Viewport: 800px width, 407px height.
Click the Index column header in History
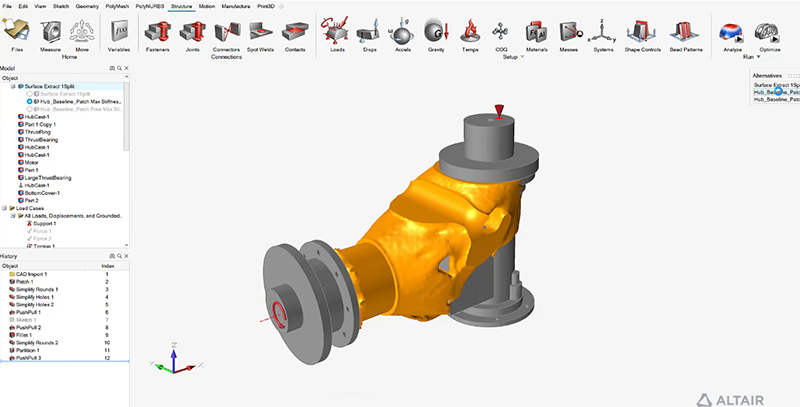pyautogui.click(x=108, y=266)
